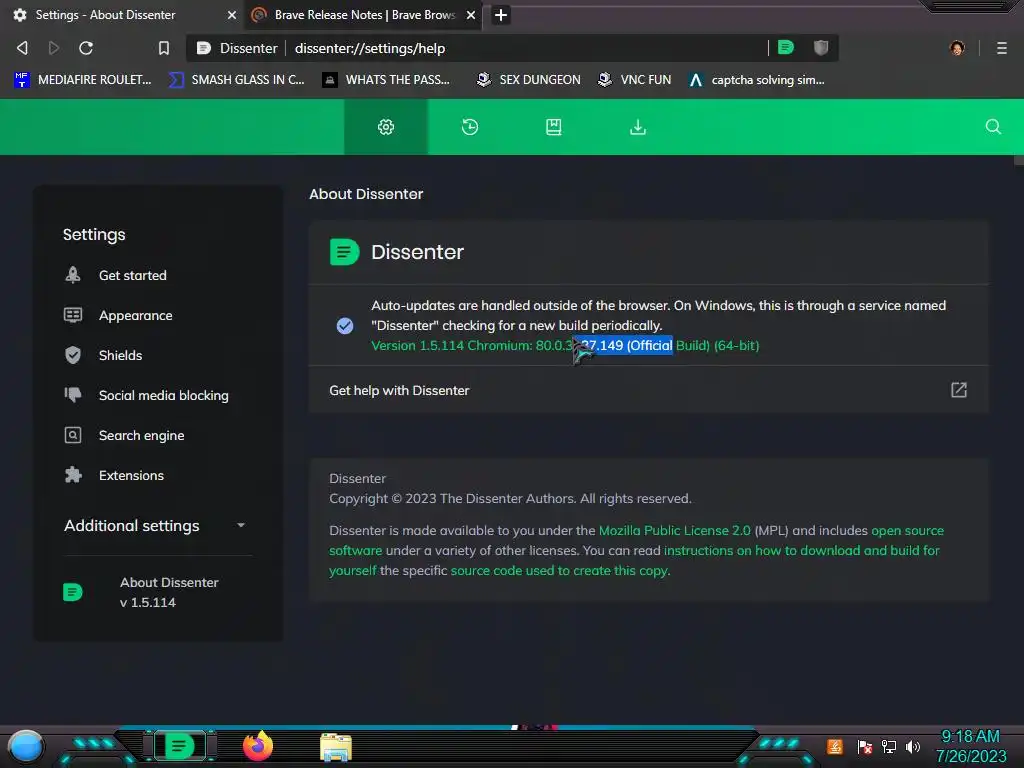Screen dimensions: 1024x768
Task: Open instructions on how to download and build link
Action: tap(801, 551)
